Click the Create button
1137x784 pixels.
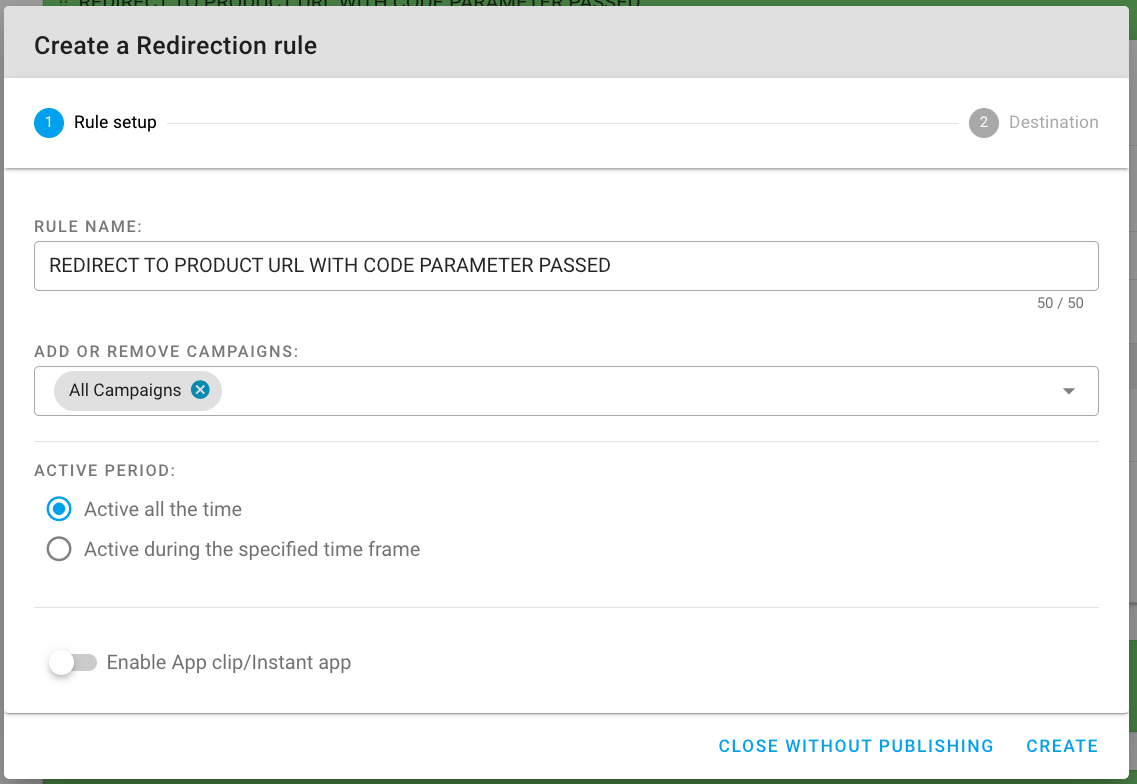[x=1062, y=746]
